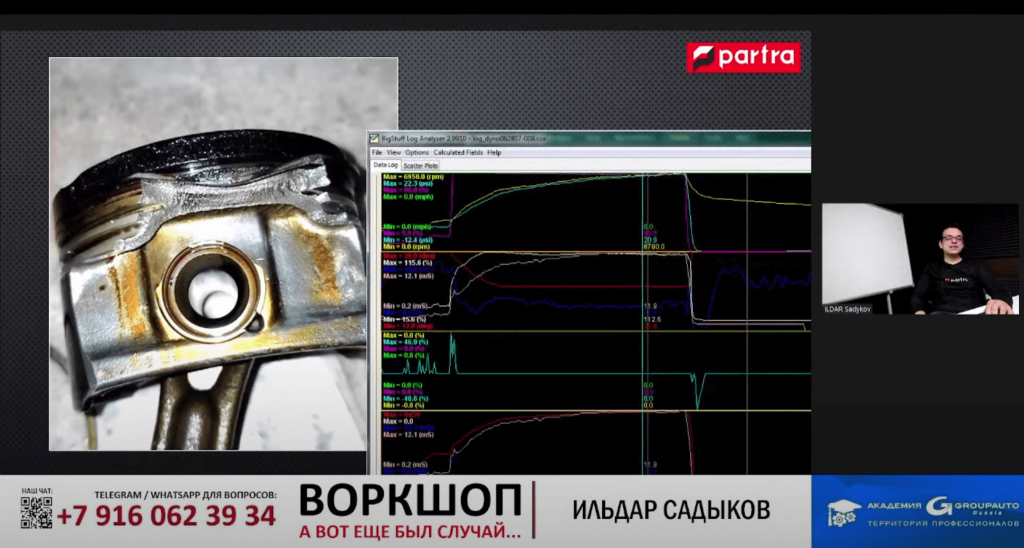This screenshot has height=548, width=1024.
Task: Open the Options menu
Action: [x=417, y=152]
